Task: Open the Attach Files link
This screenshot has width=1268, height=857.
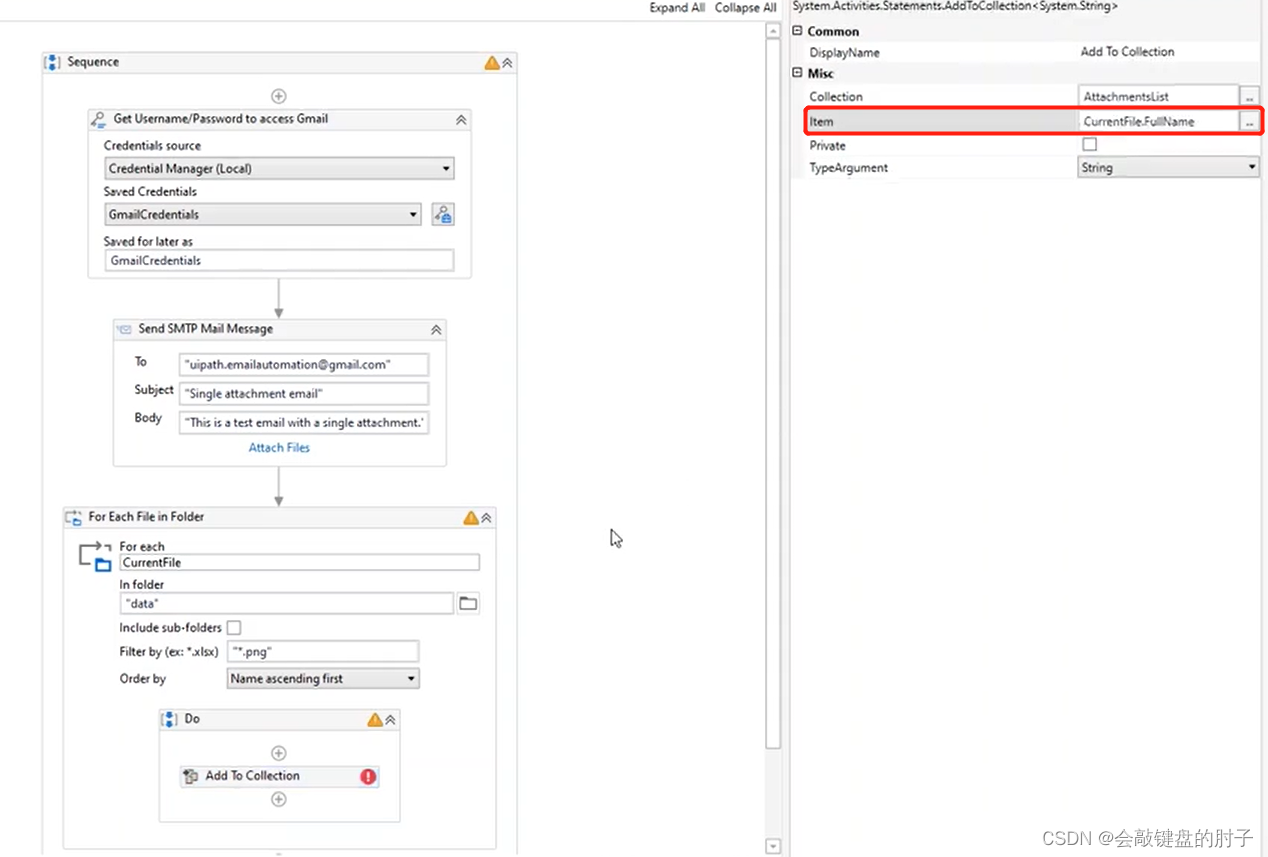Action: click(x=279, y=448)
